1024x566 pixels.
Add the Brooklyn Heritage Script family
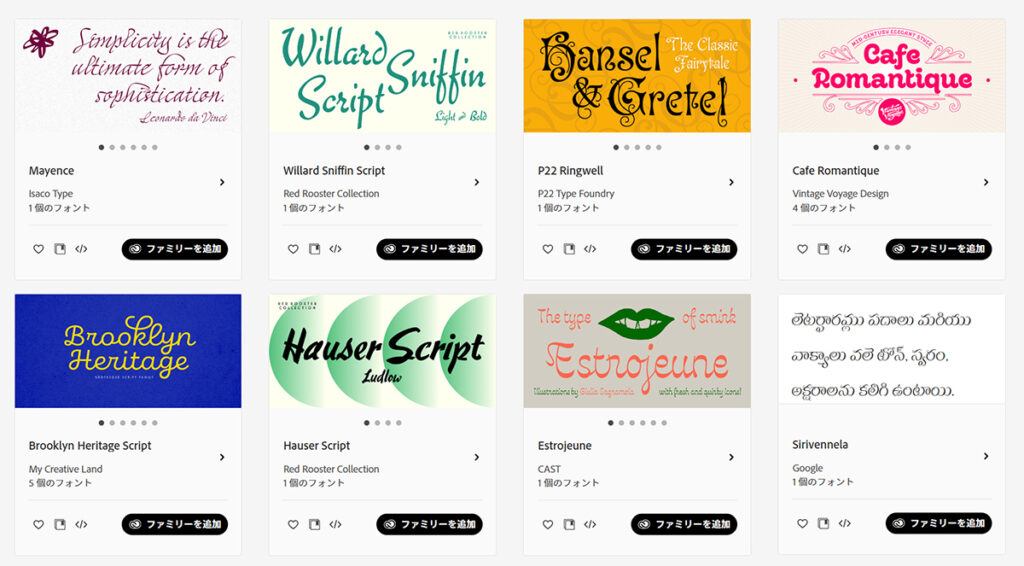pyautogui.click(x=174, y=524)
